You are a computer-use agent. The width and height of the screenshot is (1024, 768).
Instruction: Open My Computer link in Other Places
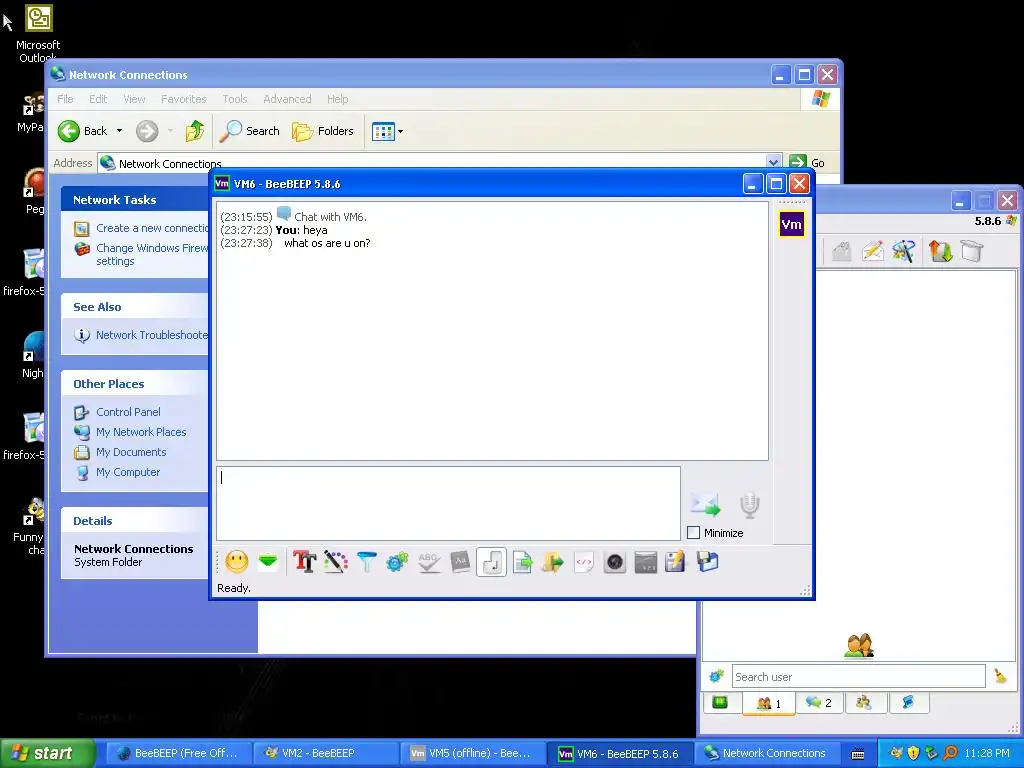click(x=127, y=472)
